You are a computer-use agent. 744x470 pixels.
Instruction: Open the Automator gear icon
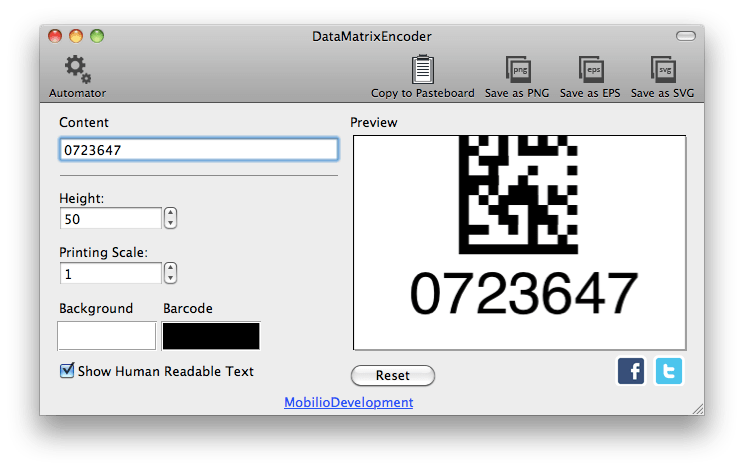click(x=78, y=70)
